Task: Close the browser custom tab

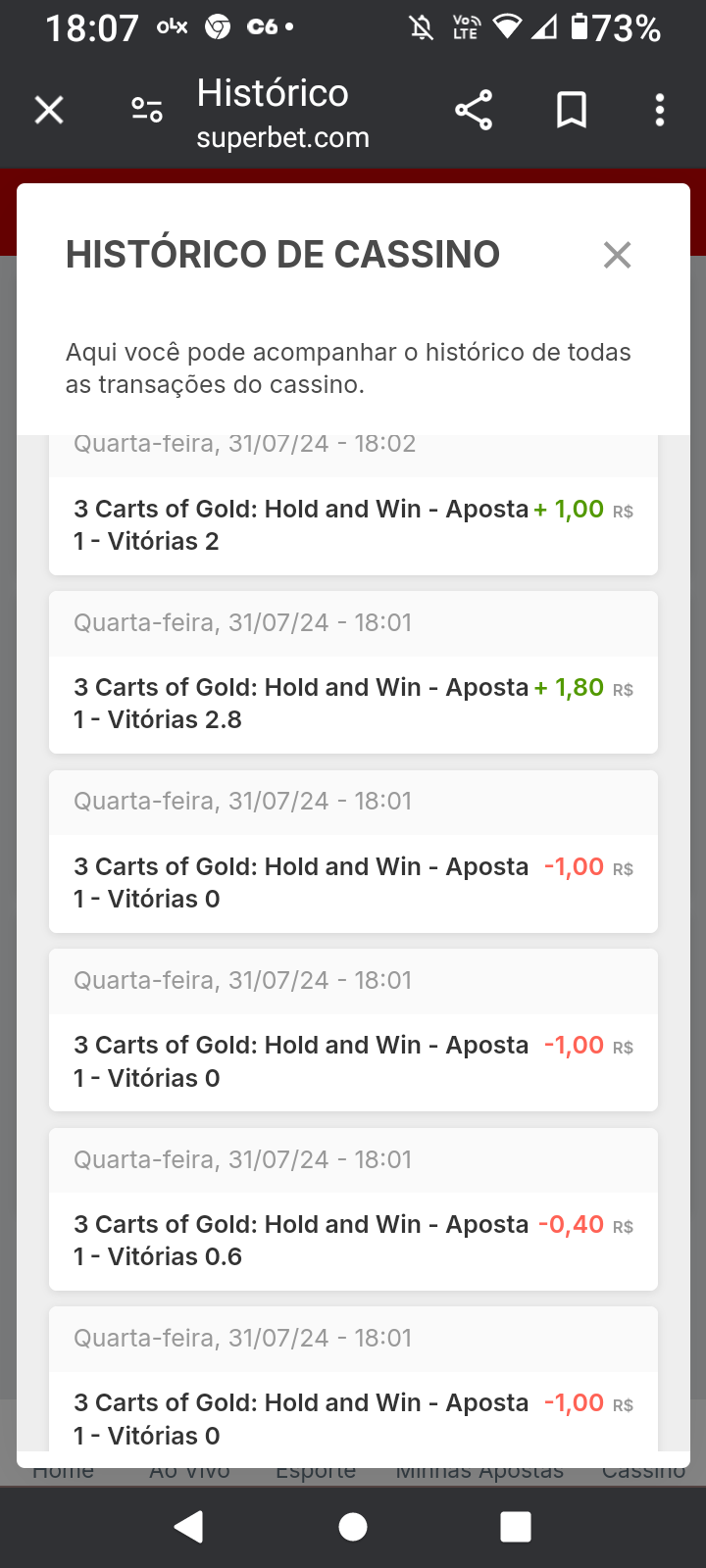Action: coord(49,110)
